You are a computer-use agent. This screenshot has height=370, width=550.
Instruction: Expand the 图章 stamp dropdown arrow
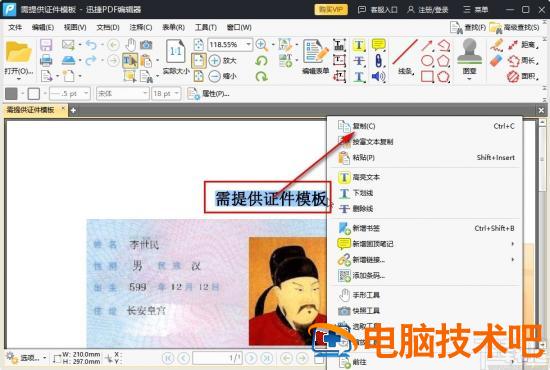coord(469,79)
